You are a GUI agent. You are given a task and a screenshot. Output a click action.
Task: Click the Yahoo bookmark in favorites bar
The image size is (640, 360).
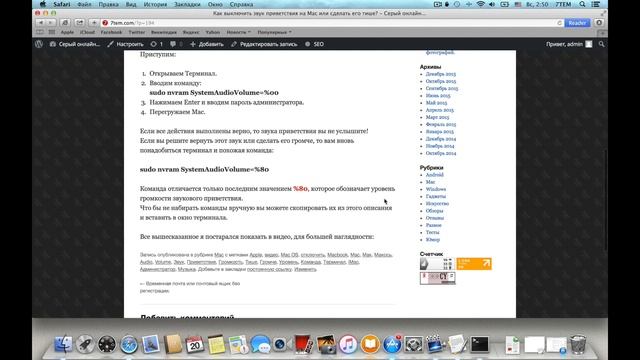(212, 32)
